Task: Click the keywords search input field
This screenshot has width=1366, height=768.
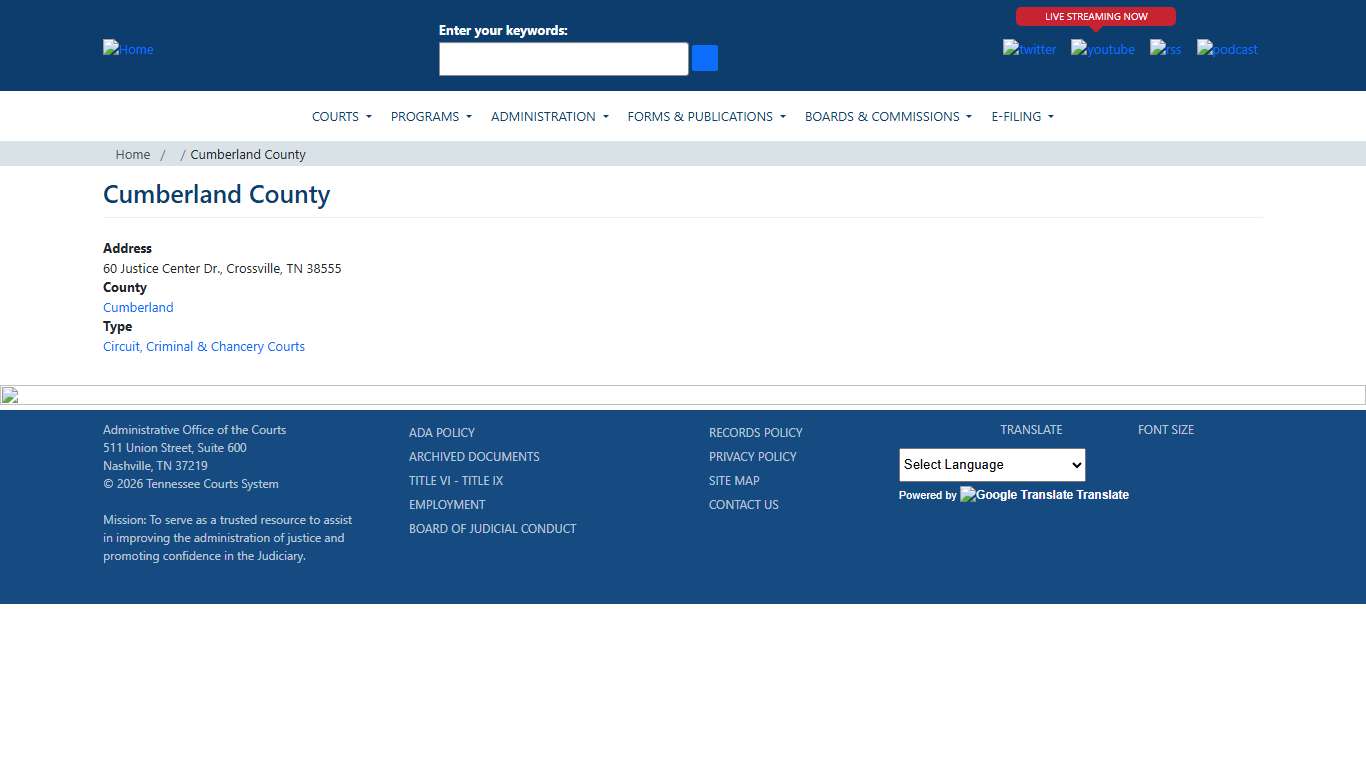Action: point(563,58)
